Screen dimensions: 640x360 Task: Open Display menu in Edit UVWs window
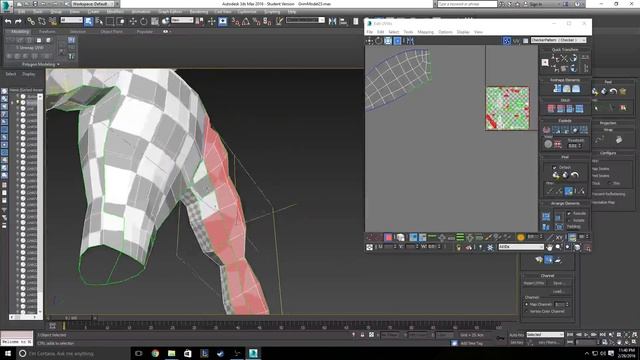(x=463, y=32)
